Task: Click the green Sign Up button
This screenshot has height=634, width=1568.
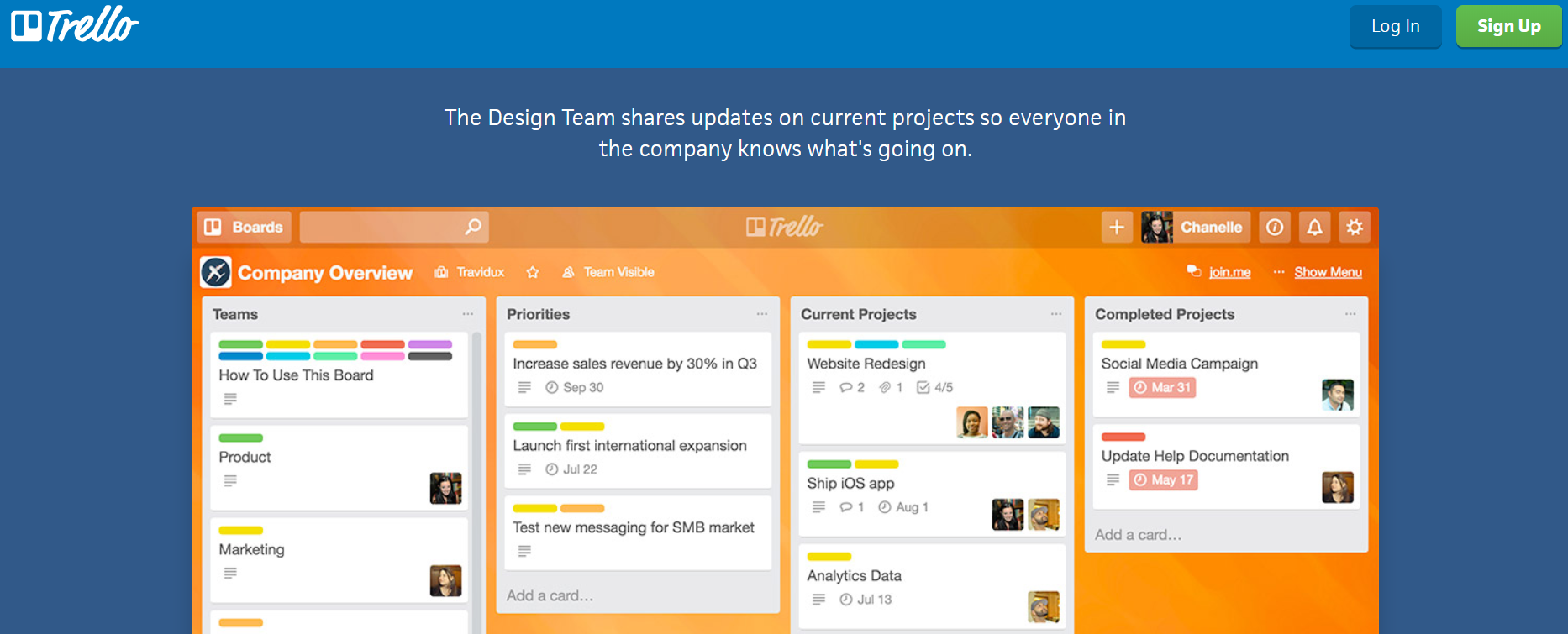Action: tap(1508, 26)
